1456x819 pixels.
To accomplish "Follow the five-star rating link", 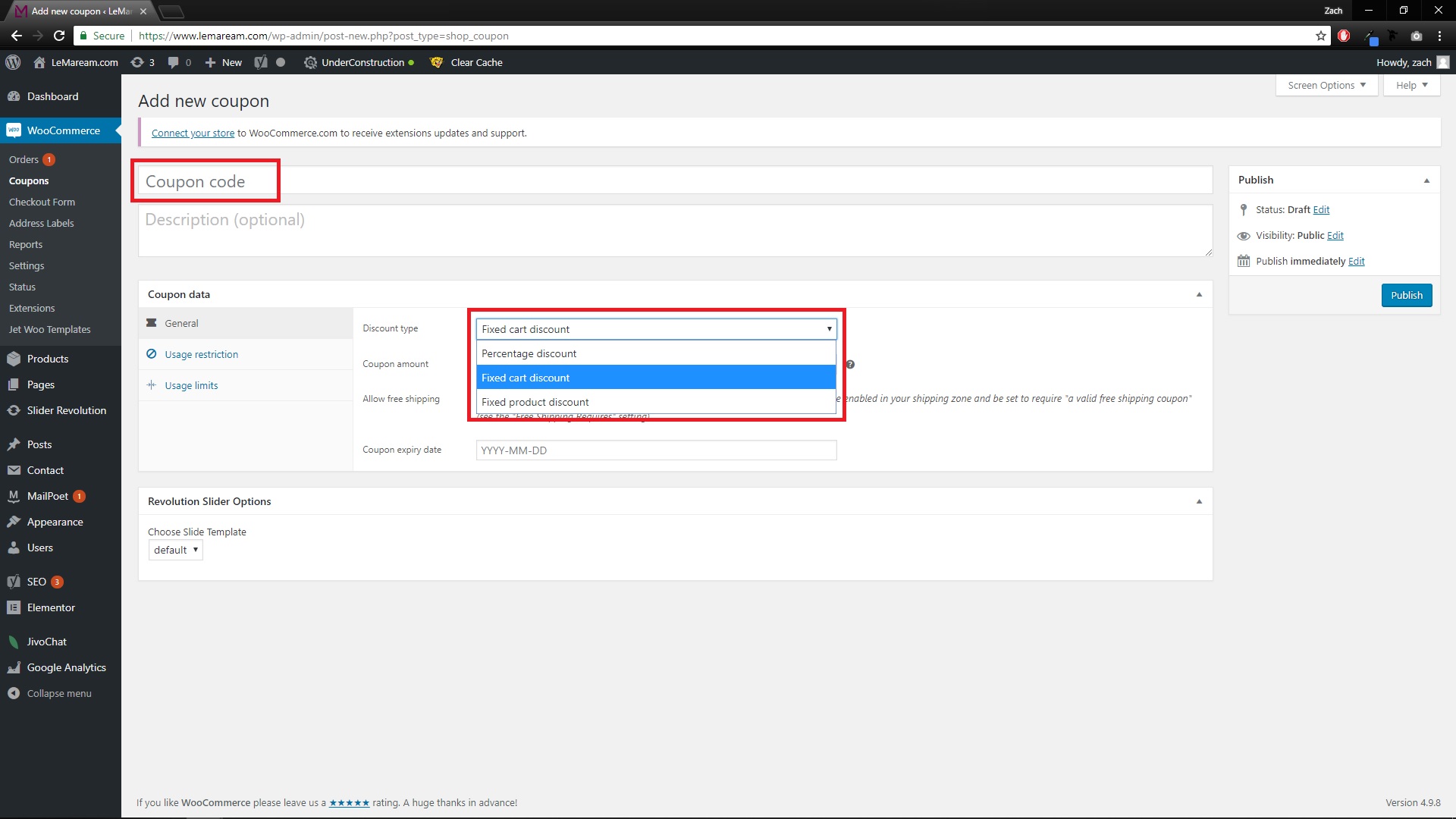I will click(349, 802).
